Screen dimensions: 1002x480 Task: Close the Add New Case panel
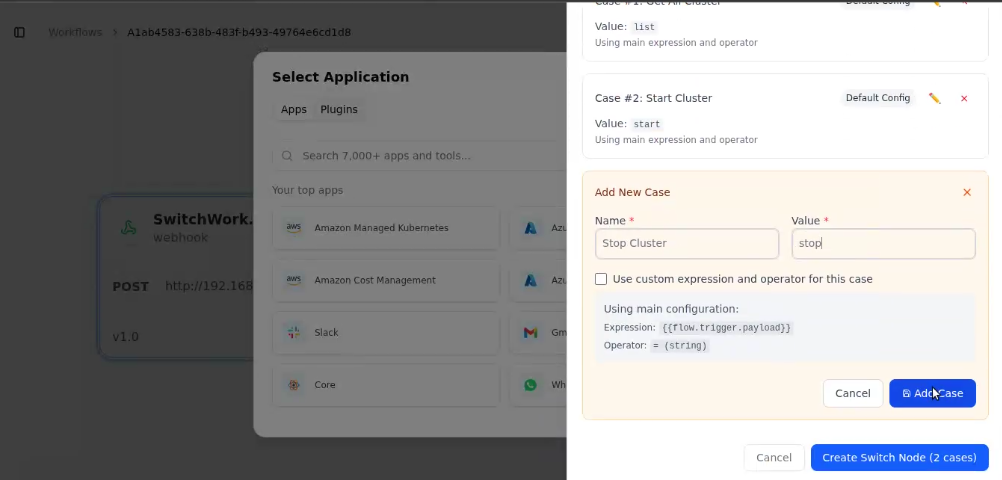[966, 192]
